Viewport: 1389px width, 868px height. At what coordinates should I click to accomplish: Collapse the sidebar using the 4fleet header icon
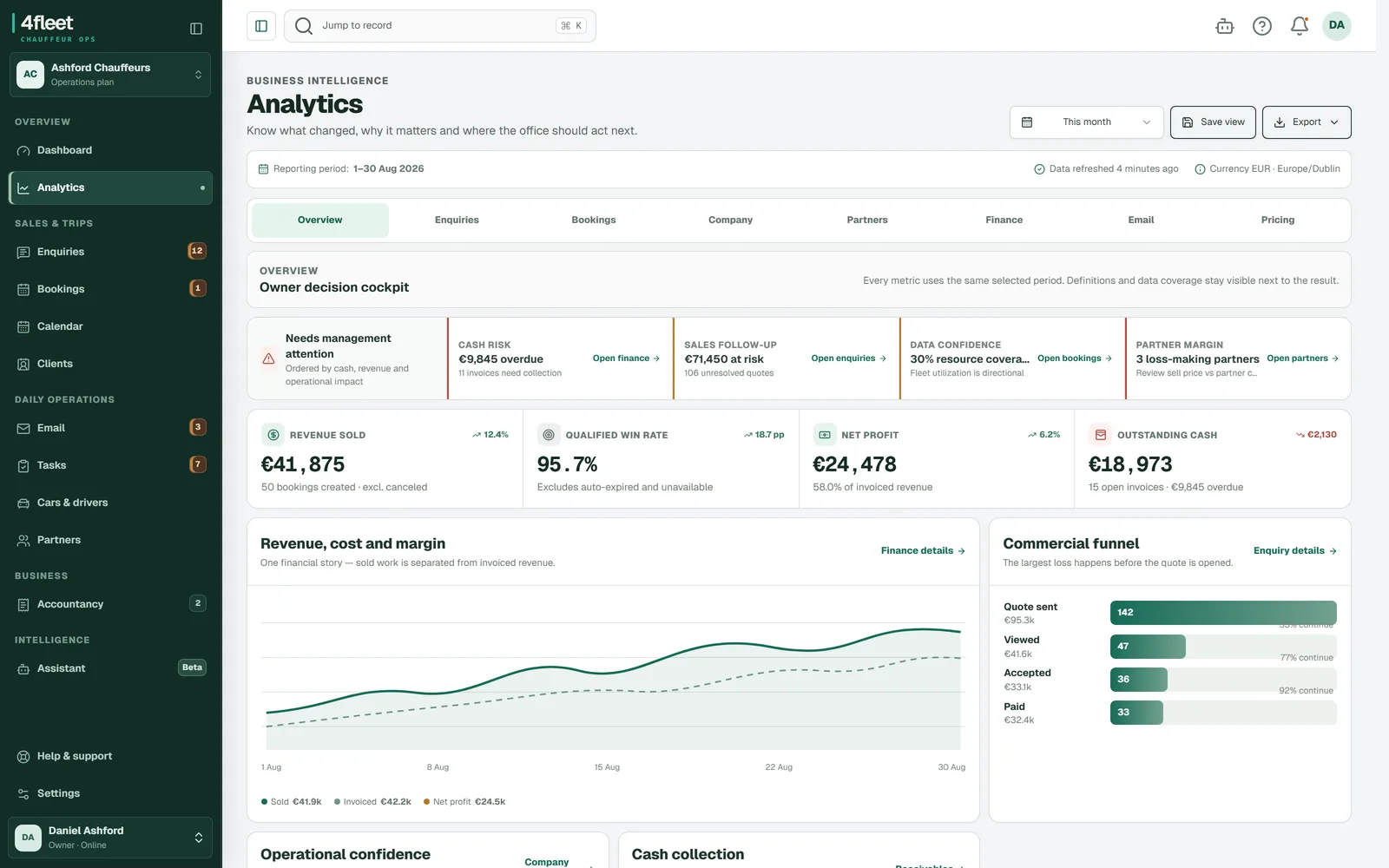(x=196, y=29)
